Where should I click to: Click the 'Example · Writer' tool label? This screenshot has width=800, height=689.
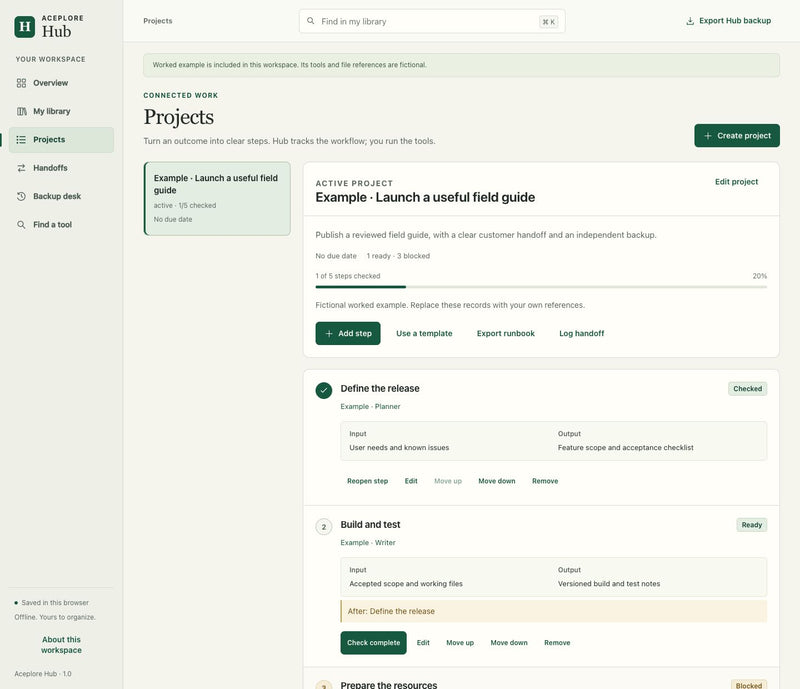pyautogui.click(x=368, y=543)
